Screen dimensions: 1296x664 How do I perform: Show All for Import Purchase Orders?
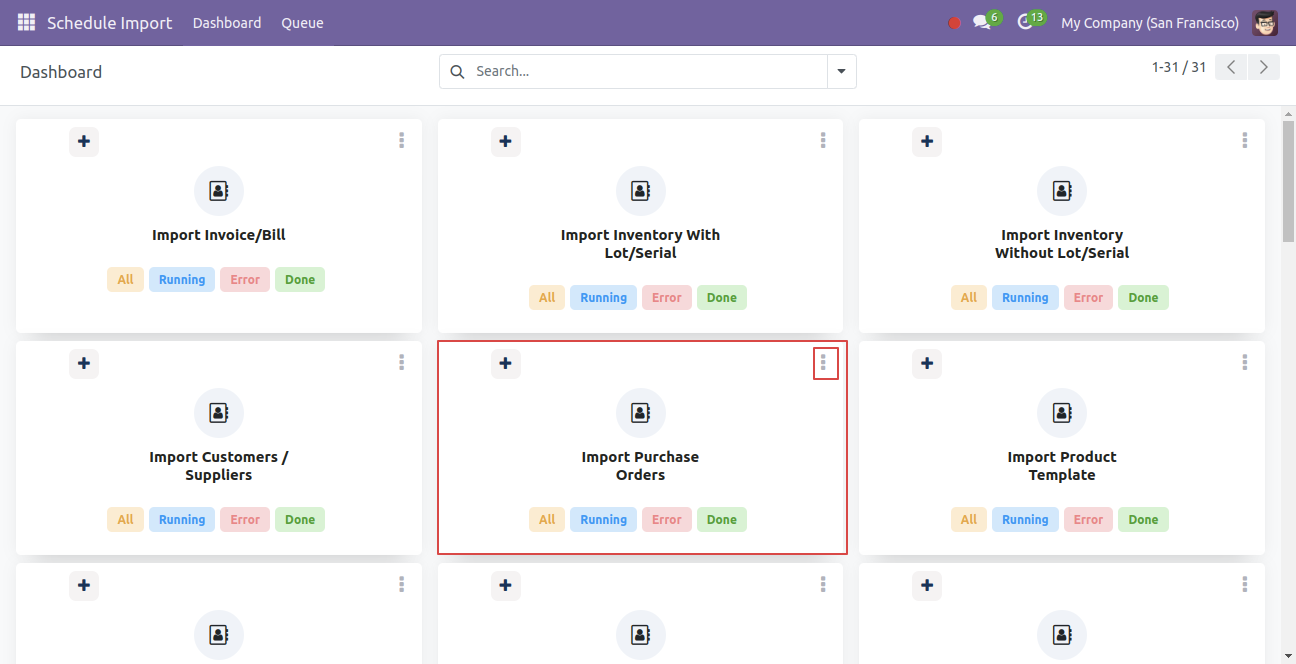click(547, 520)
